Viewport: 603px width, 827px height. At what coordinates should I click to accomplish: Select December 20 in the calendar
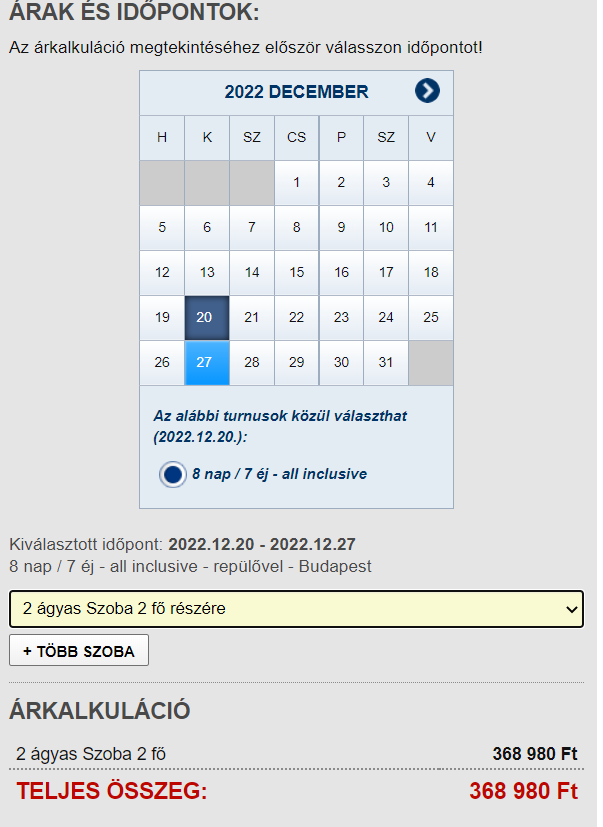tap(207, 318)
